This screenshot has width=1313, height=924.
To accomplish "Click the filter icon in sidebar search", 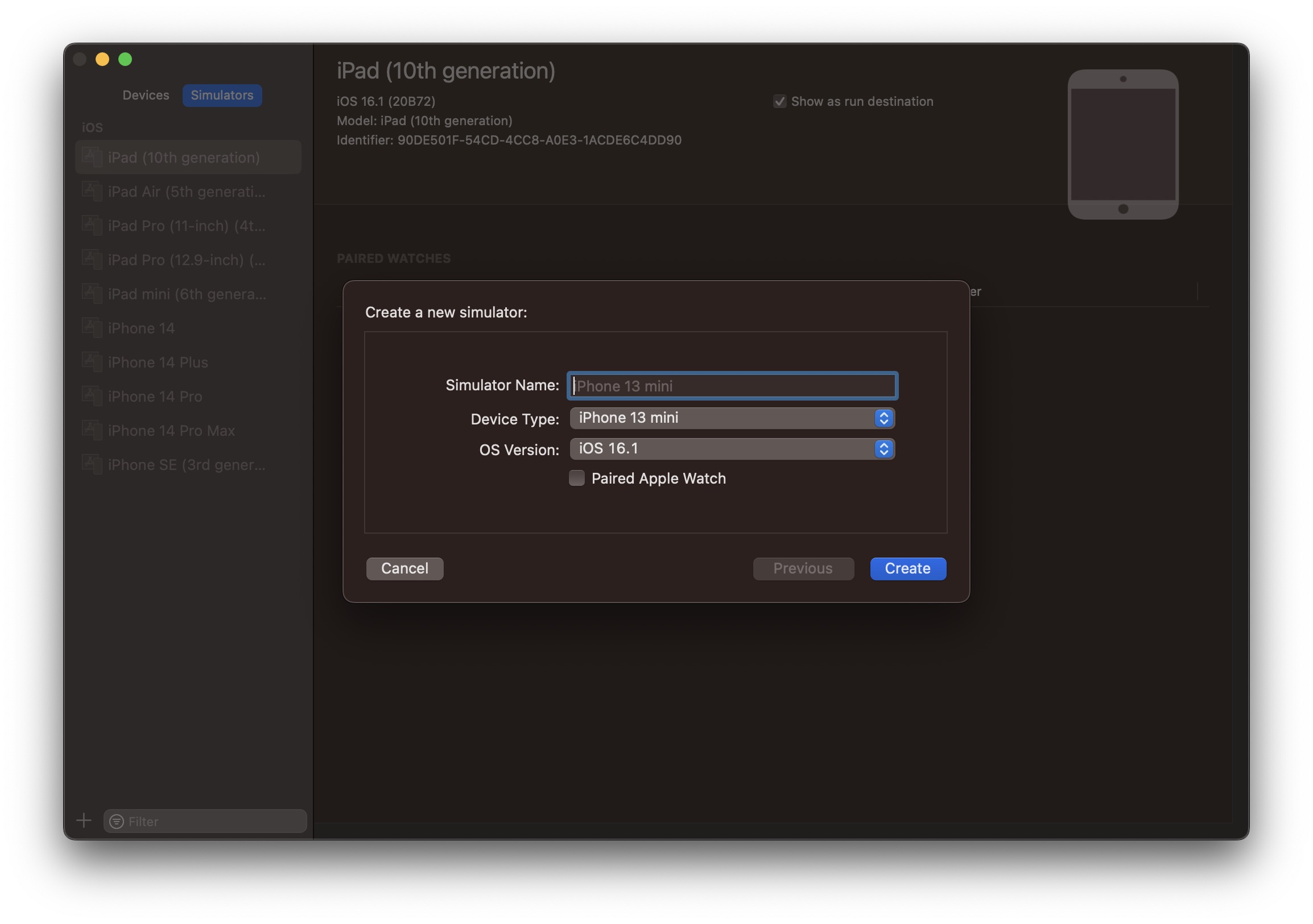I will pos(117,822).
